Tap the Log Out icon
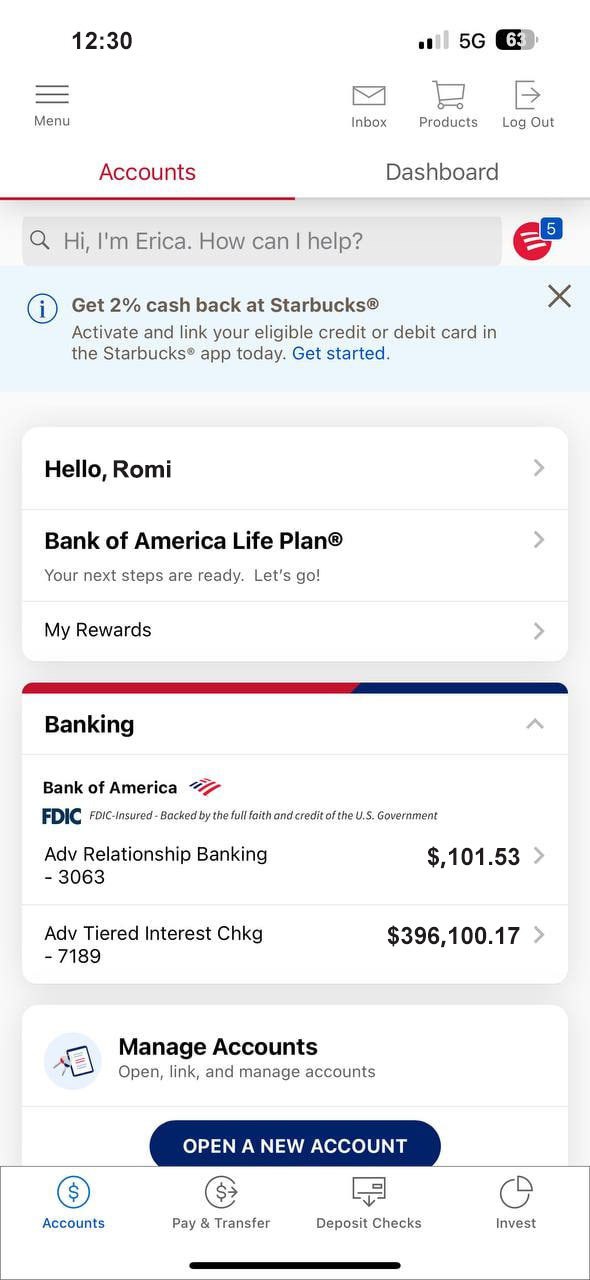Image resolution: width=590 pixels, height=1280 pixels. coord(528,95)
